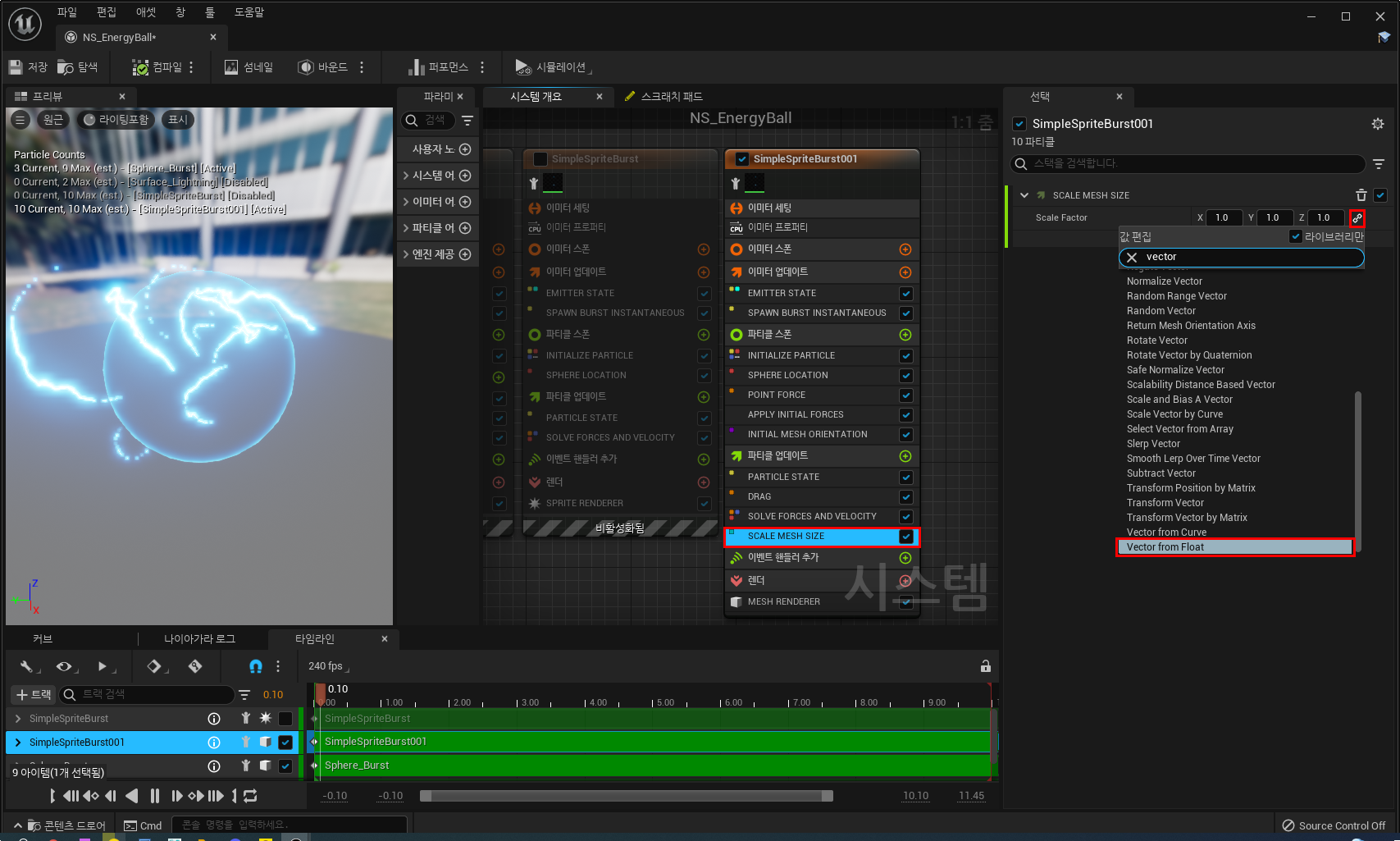Click the Scale Factor link binding icon
The height and width of the screenshot is (841, 1400).
(1357, 218)
